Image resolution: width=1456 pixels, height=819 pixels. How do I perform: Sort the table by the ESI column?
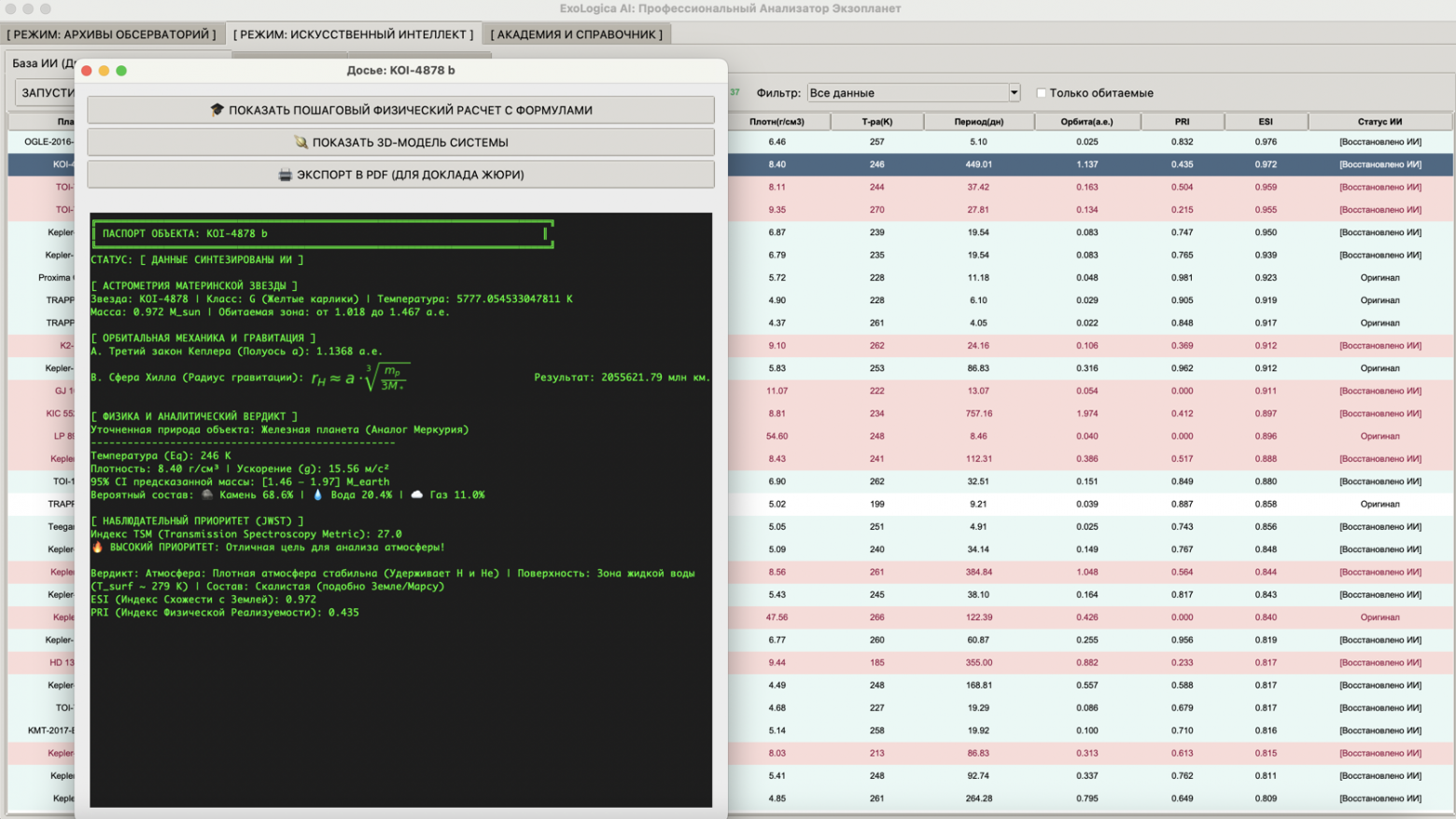[x=1265, y=122]
